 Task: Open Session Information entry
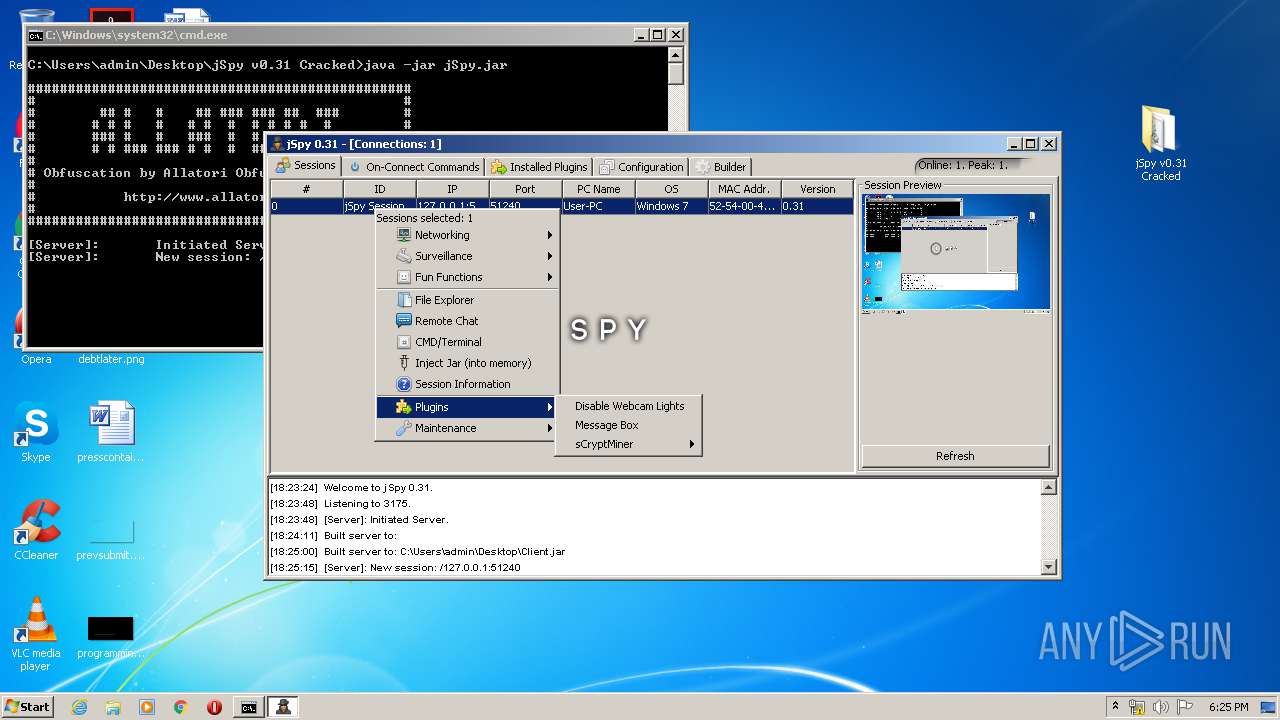pyautogui.click(x=467, y=384)
